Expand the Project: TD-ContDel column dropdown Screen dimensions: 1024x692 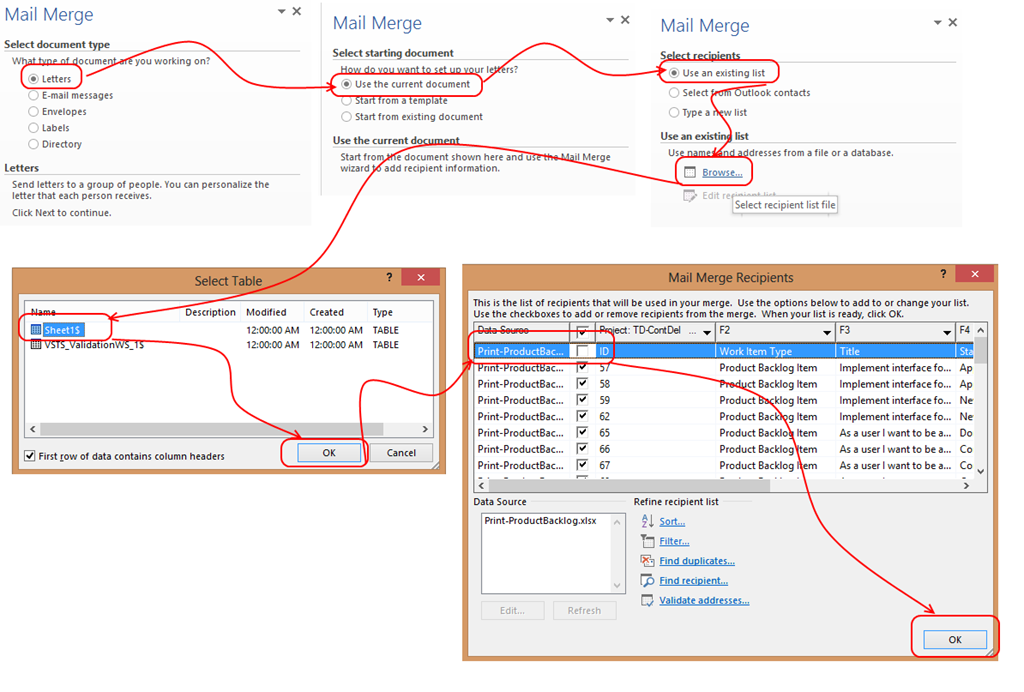(x=708, y=331)
